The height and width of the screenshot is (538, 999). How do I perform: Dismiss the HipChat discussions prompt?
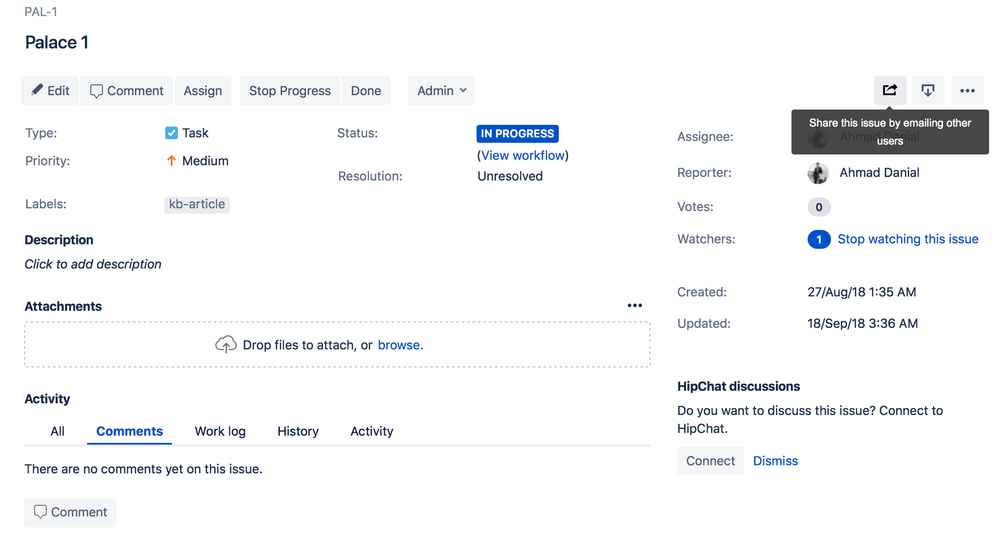(775, 461)
